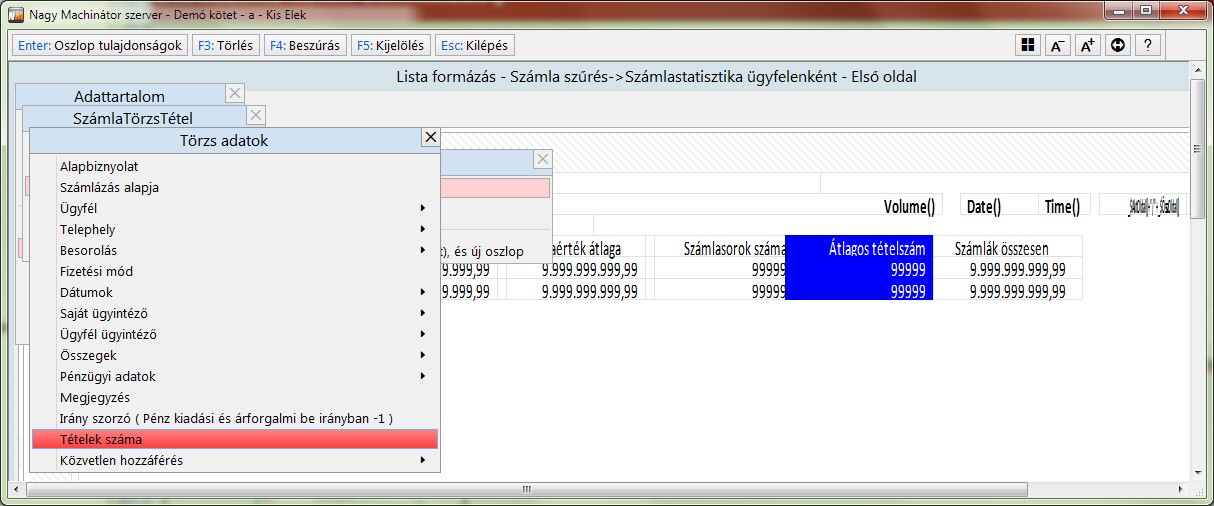Select Alapbiznyolat menu entry

click(x=234, y=166)
